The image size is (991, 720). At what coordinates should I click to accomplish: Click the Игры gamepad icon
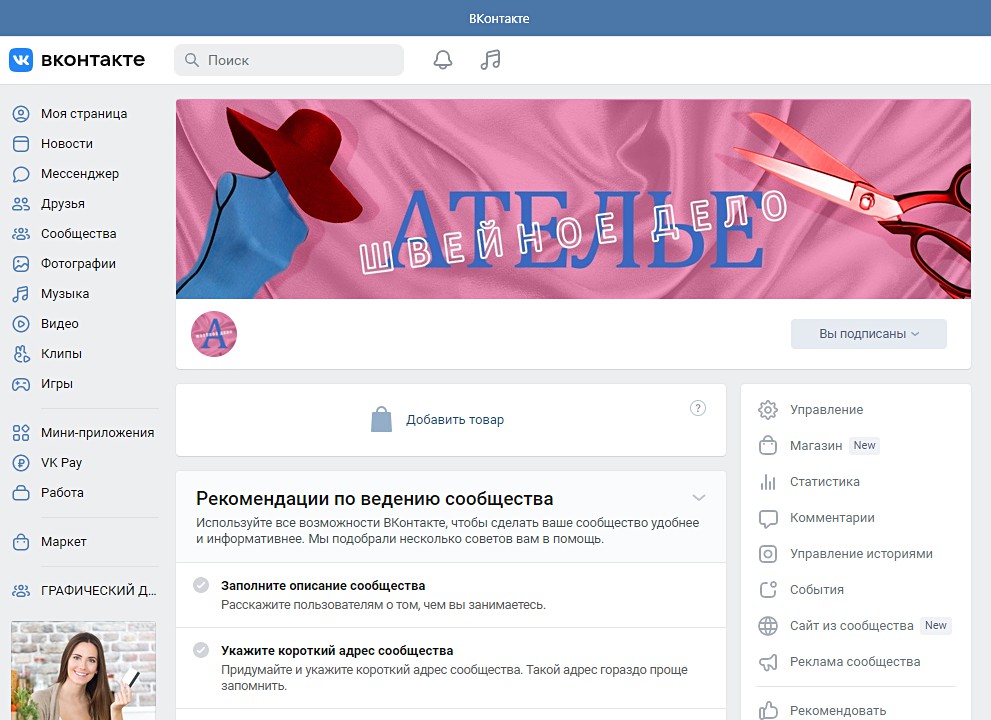click(x=21, y=384)
